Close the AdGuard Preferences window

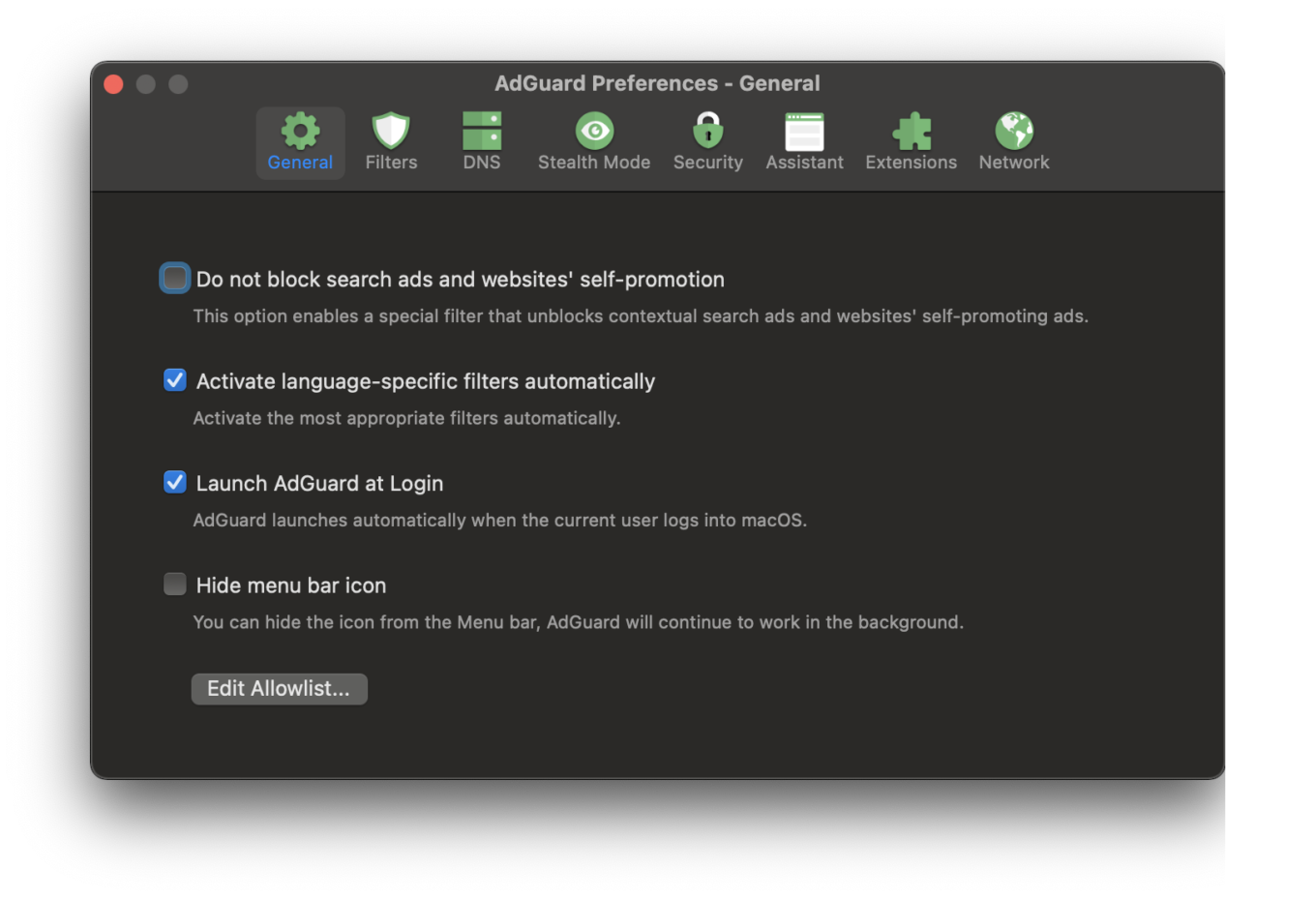pyautogui.click(x=113, y=84)
